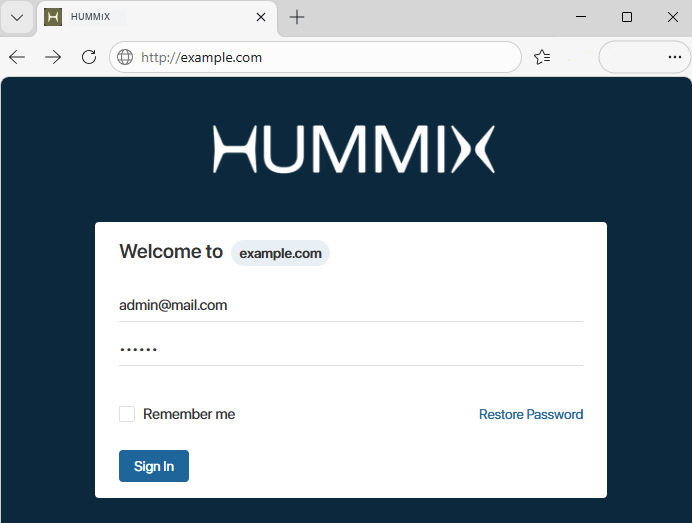Reload the current page
This screenshot has height=523, width=692.
(89, 57)
